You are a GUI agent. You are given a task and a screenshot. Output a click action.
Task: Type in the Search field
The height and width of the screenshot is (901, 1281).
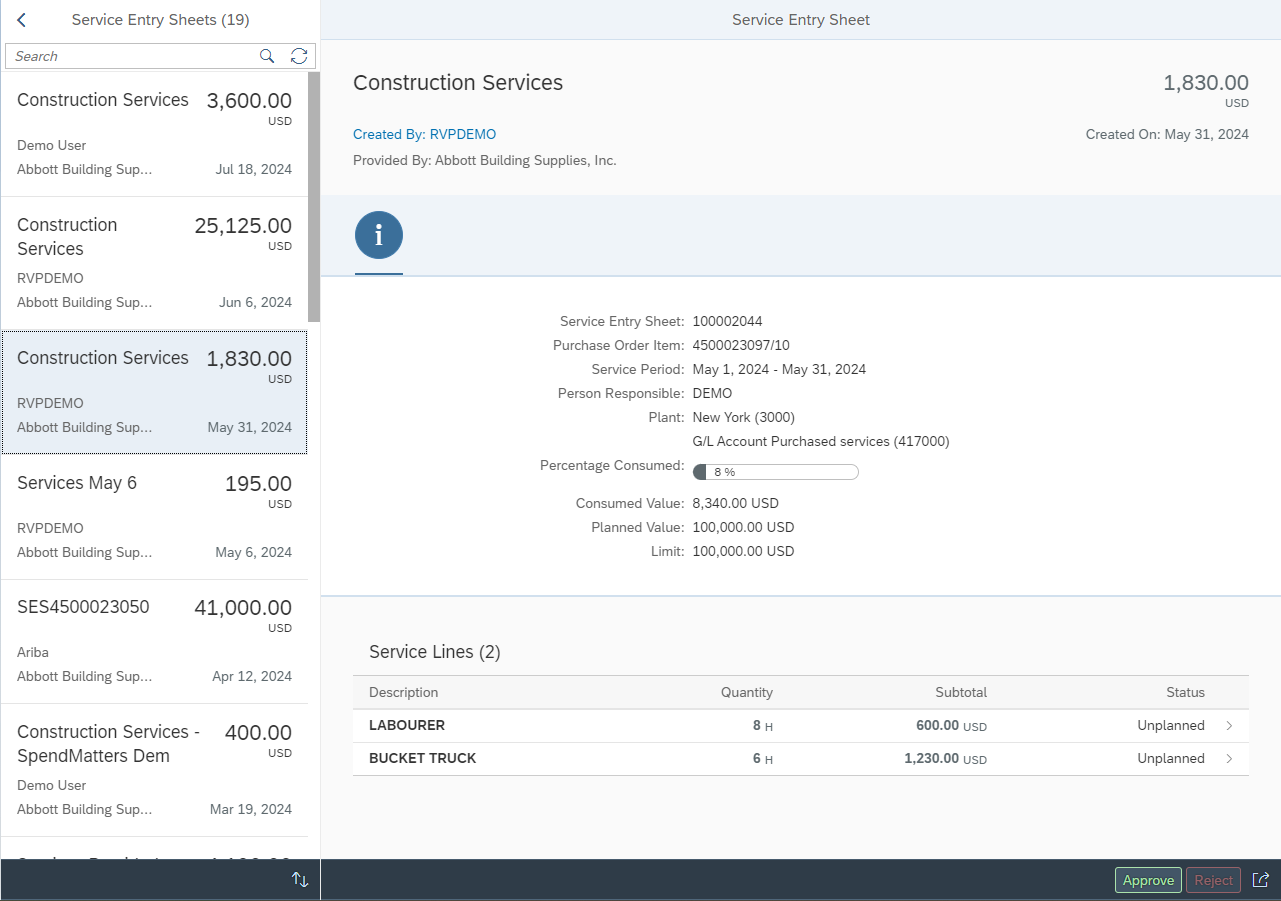click(130, 56)
